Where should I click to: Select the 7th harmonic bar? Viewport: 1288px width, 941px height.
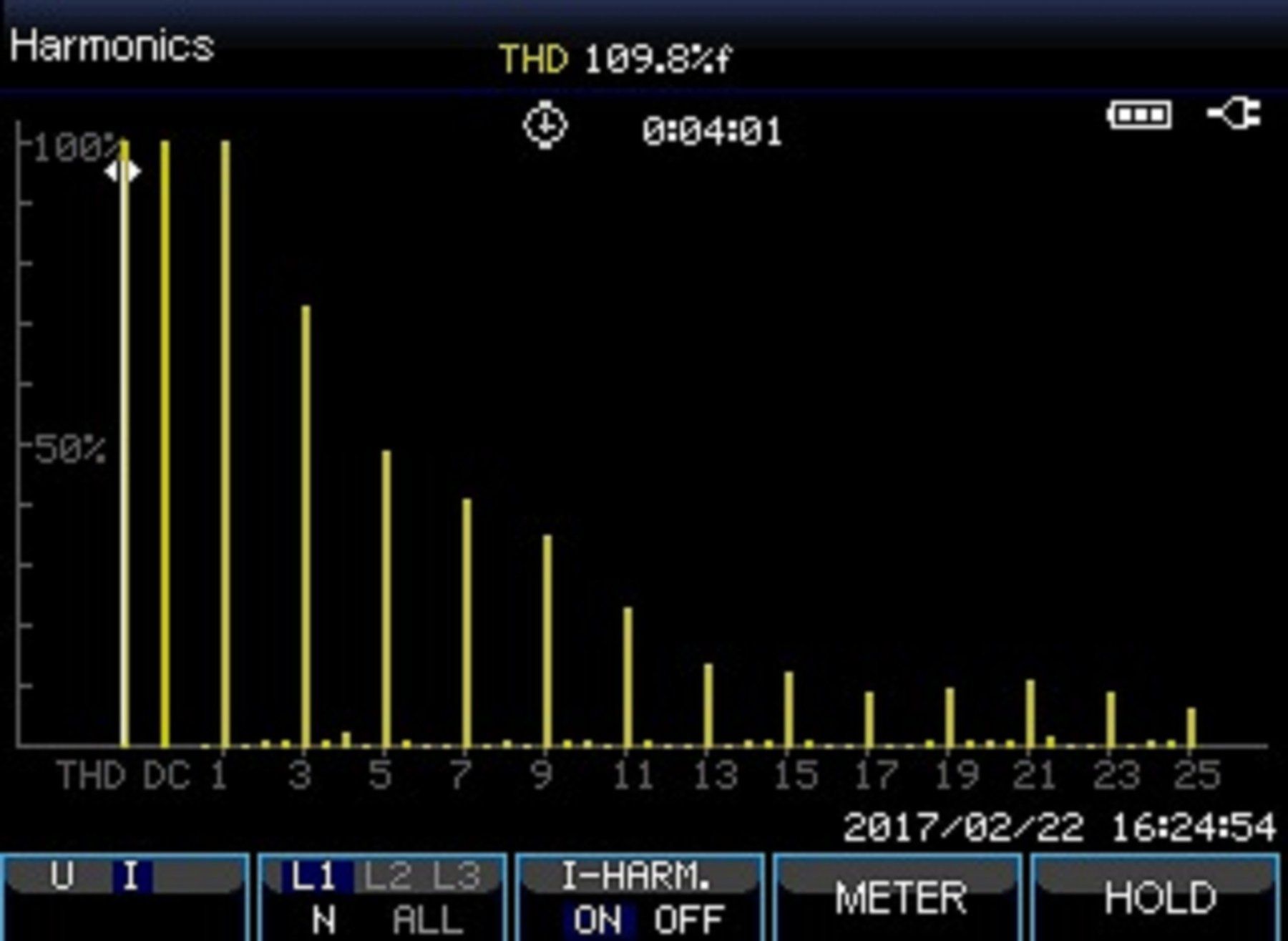[467, 623]
